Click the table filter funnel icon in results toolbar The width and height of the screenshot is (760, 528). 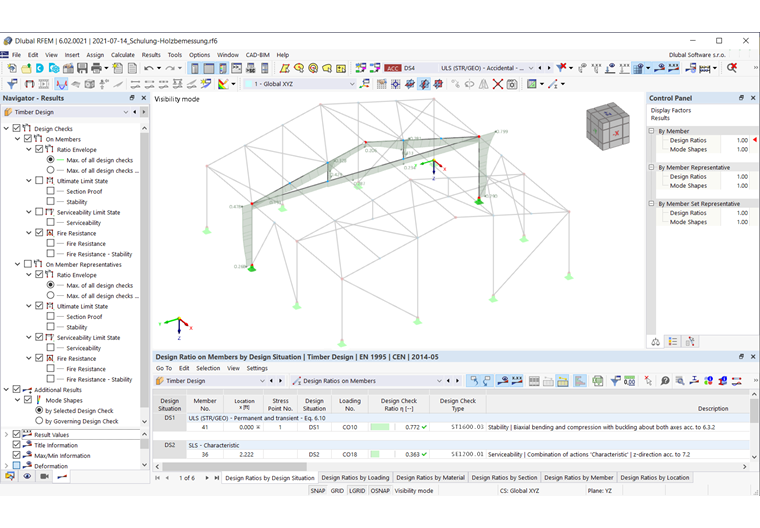[615, 381]
